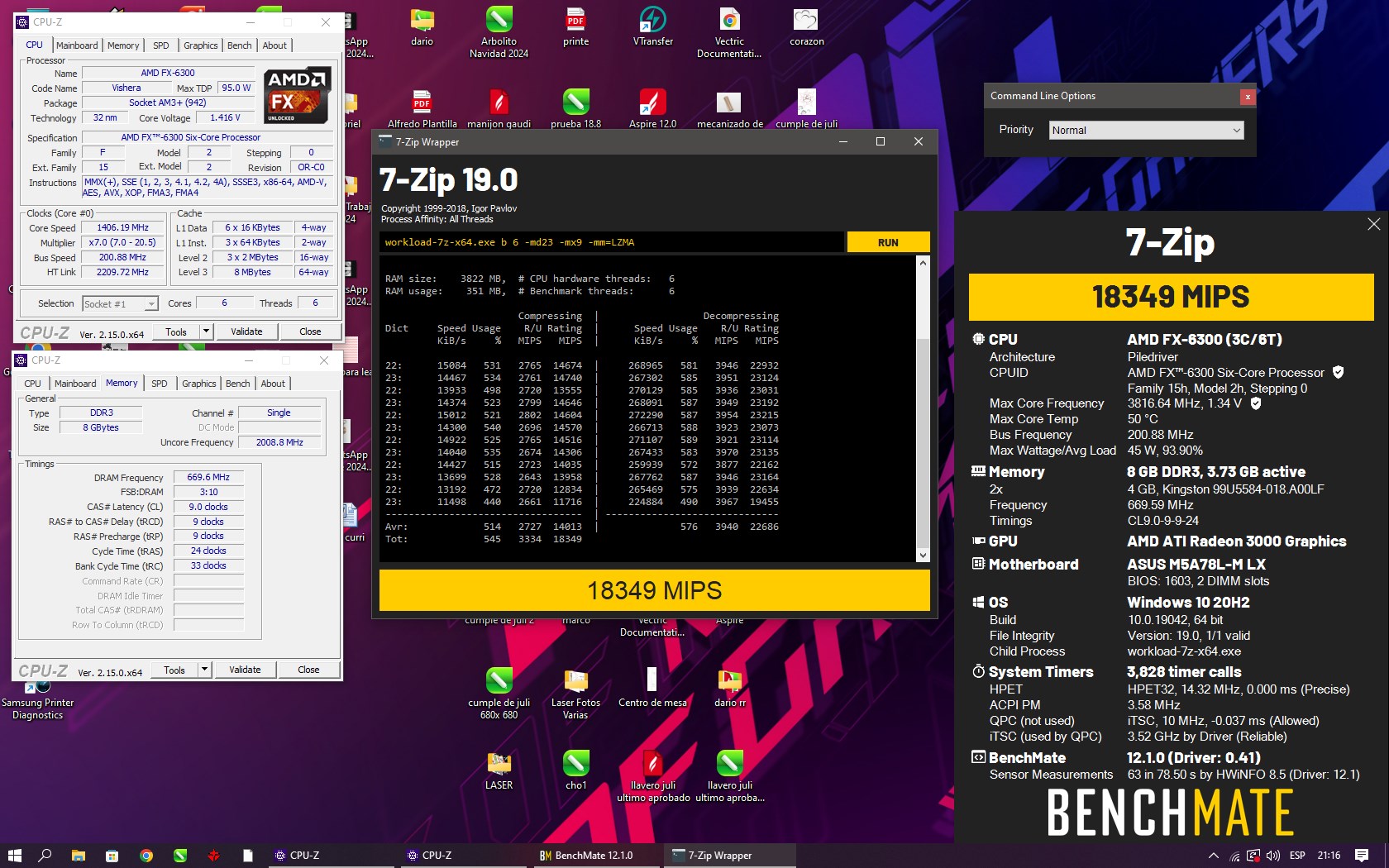
Task: Show hidden system tray icons
Action: (1213, 856)
